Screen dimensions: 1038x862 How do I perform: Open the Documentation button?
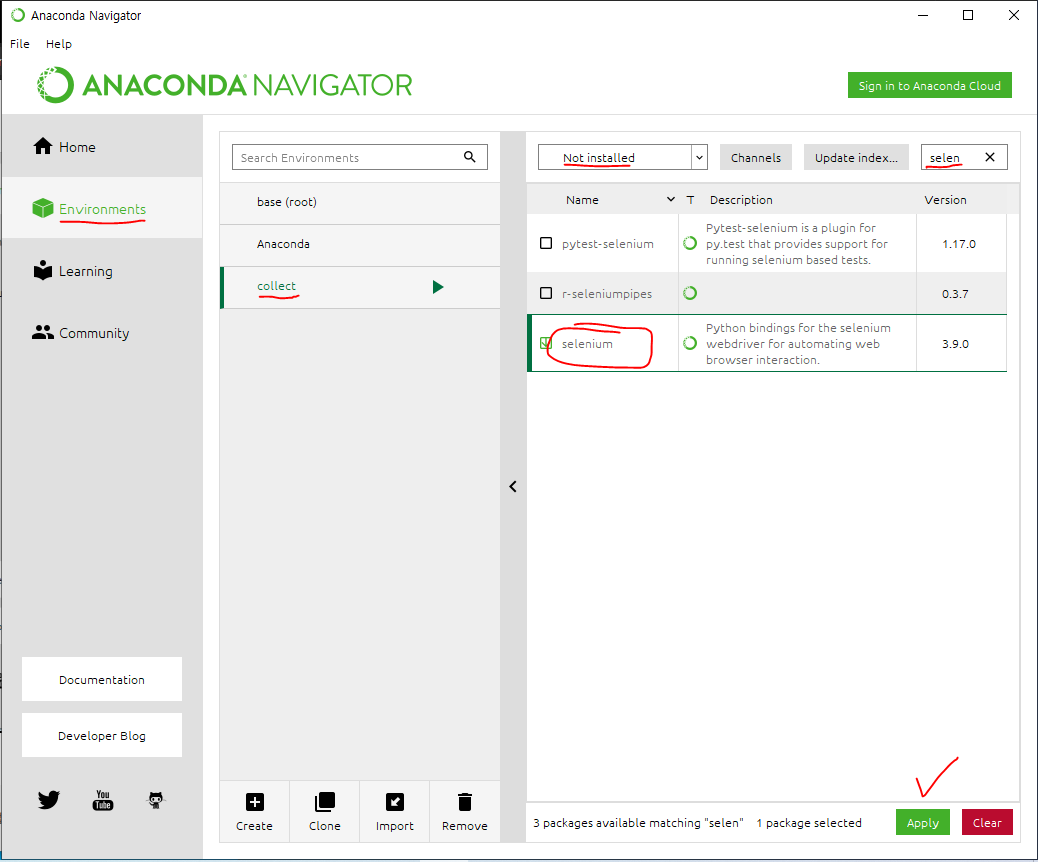point(102,679)
